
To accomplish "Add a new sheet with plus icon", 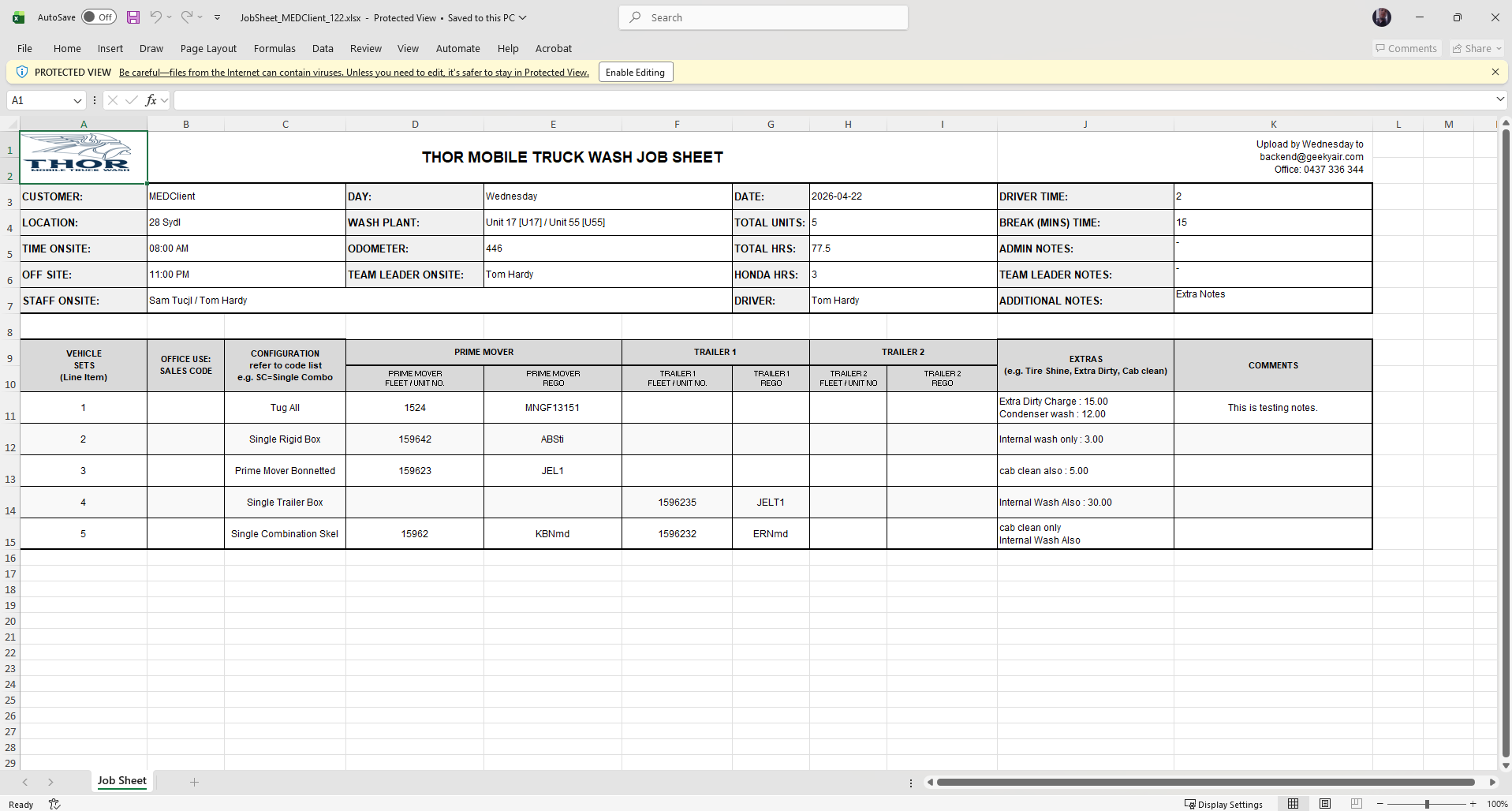I will click(x=194, y=782).
